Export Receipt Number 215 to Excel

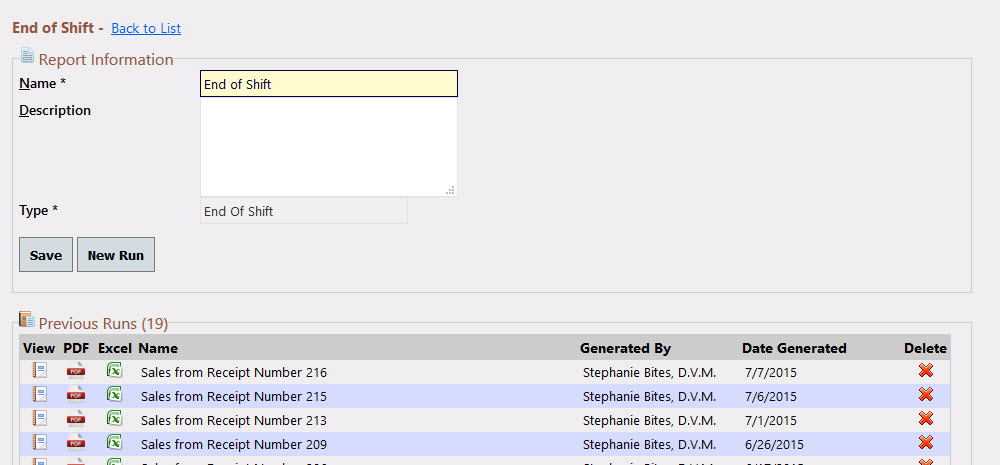point(114,395)
